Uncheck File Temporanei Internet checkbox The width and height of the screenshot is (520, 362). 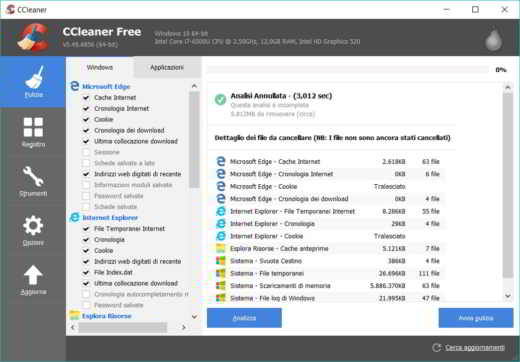click(86, 229)
